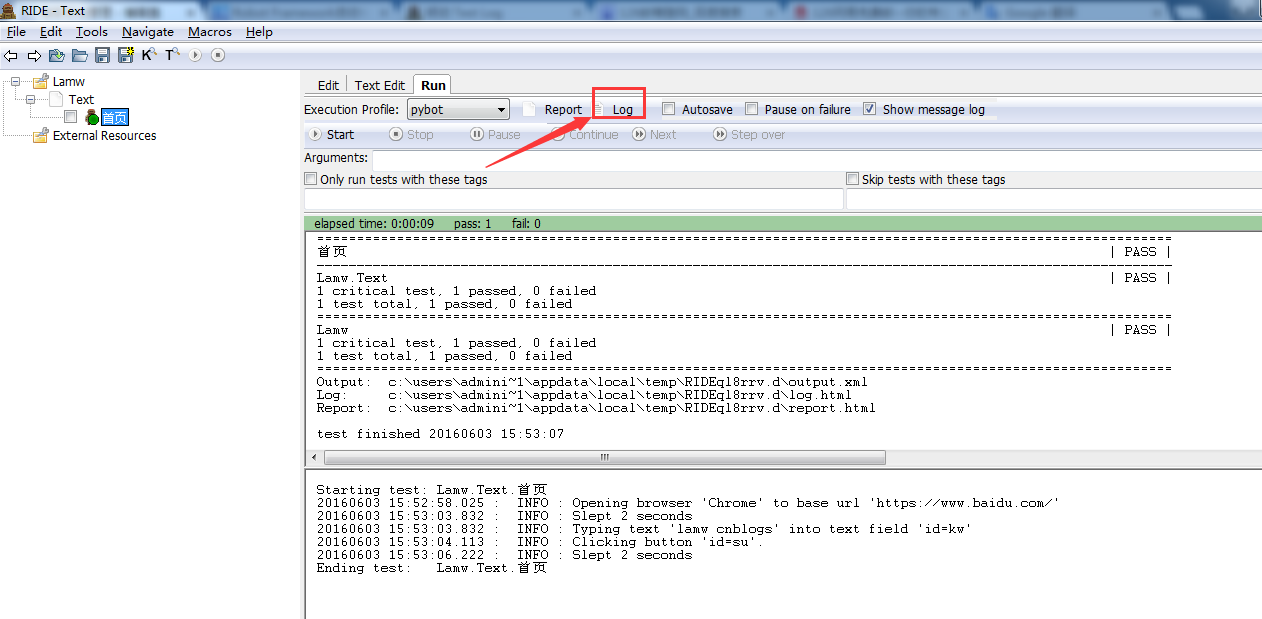
Task: Open the Tools menu
Action: (92, 32)
